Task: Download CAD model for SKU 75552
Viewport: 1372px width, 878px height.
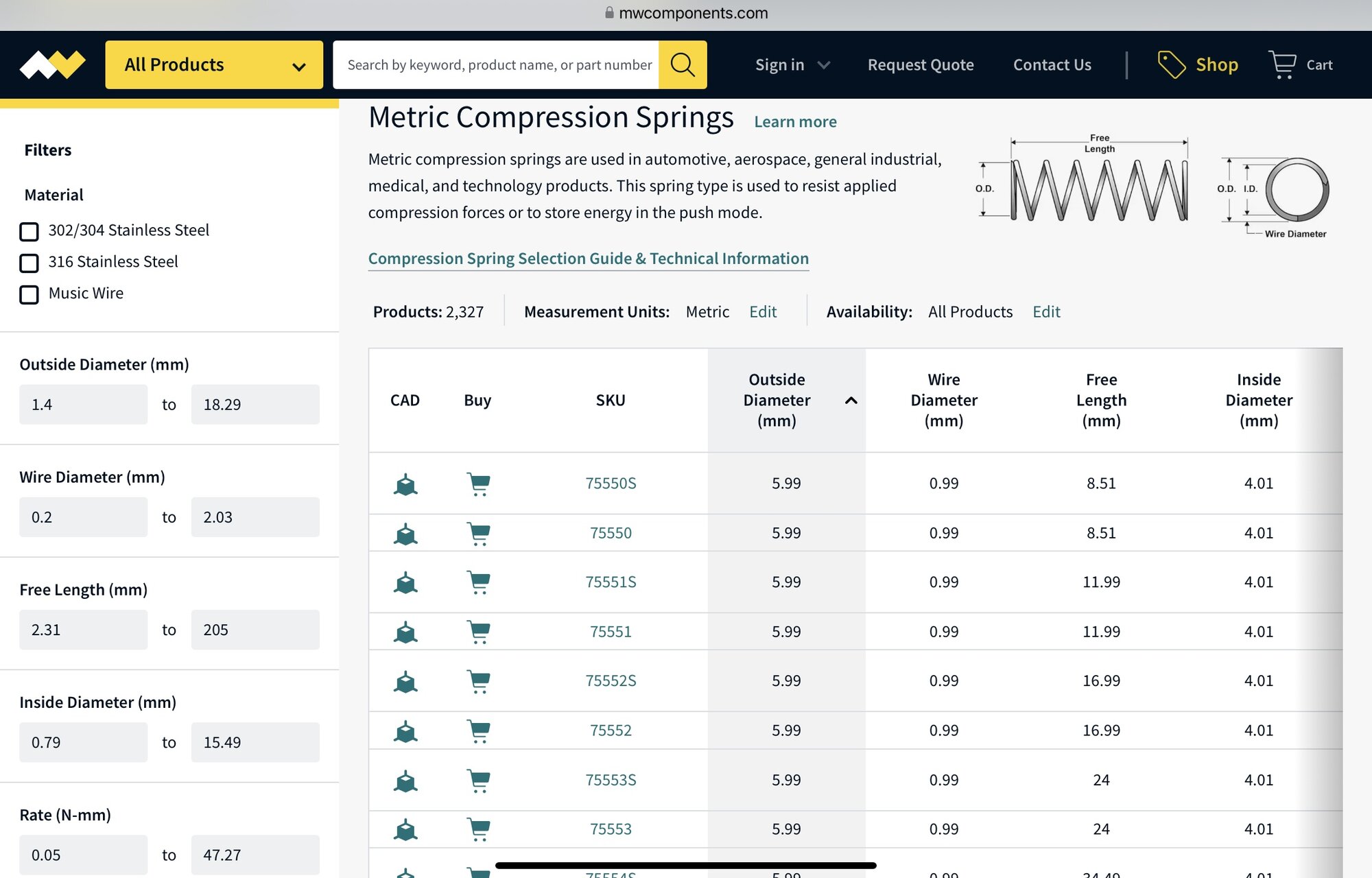Action: click(x=405, y=731)
